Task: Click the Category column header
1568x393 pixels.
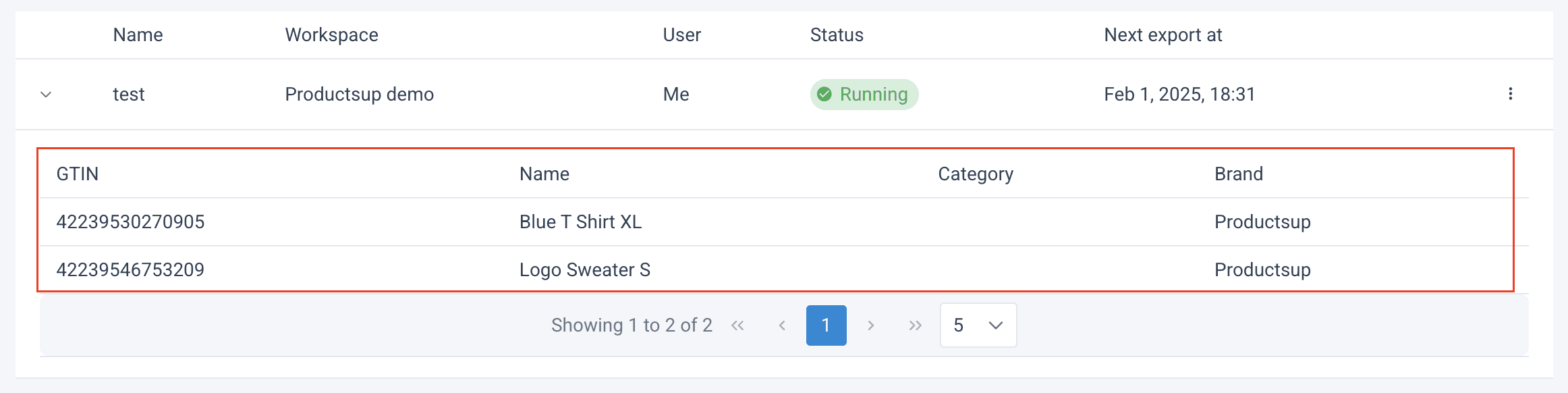Action: pos(975,174)
